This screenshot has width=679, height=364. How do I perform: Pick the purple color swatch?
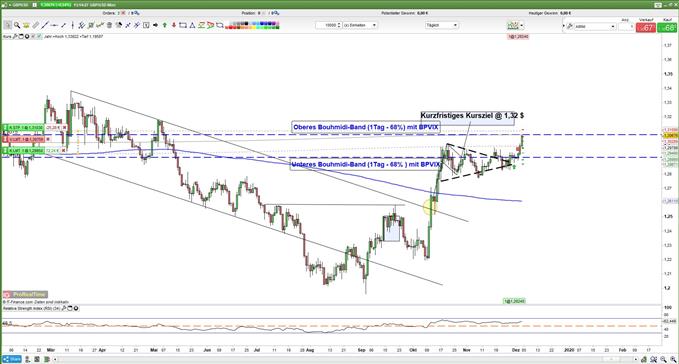pyautogui.click(x=274, y=23)
